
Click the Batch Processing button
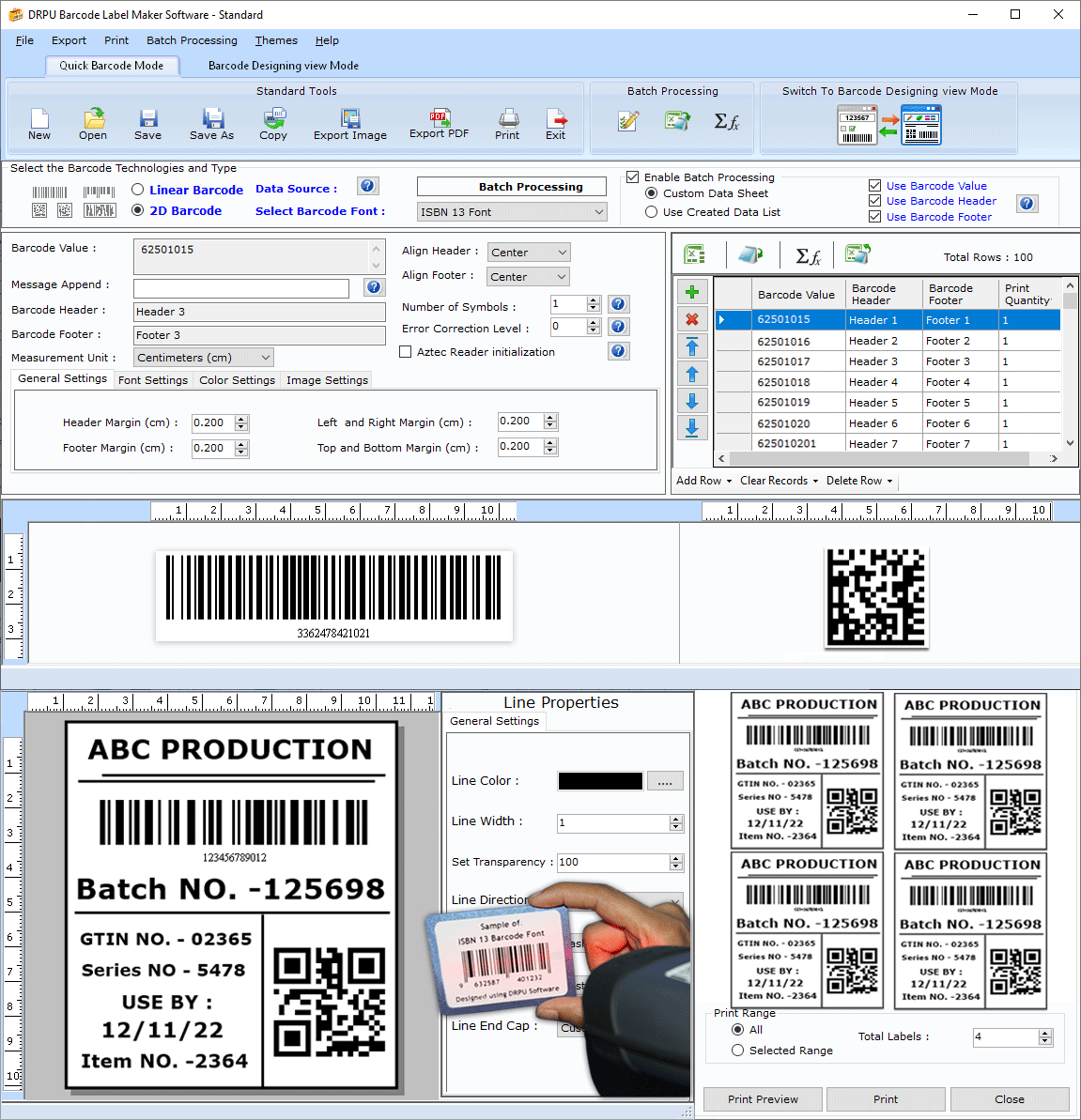(512, 187)
